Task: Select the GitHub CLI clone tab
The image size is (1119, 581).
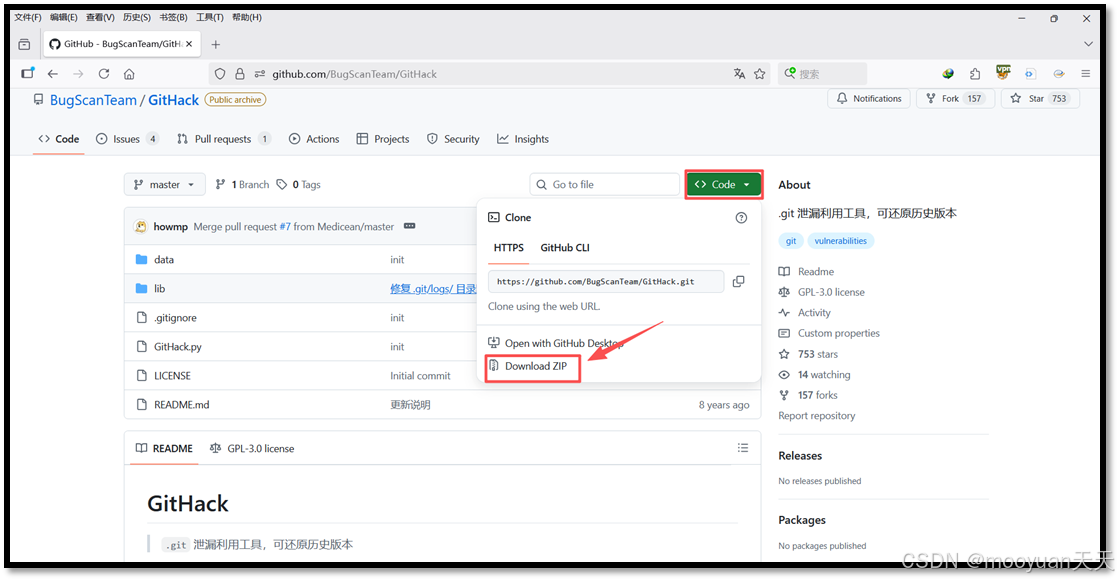Action: click(565, 248)
